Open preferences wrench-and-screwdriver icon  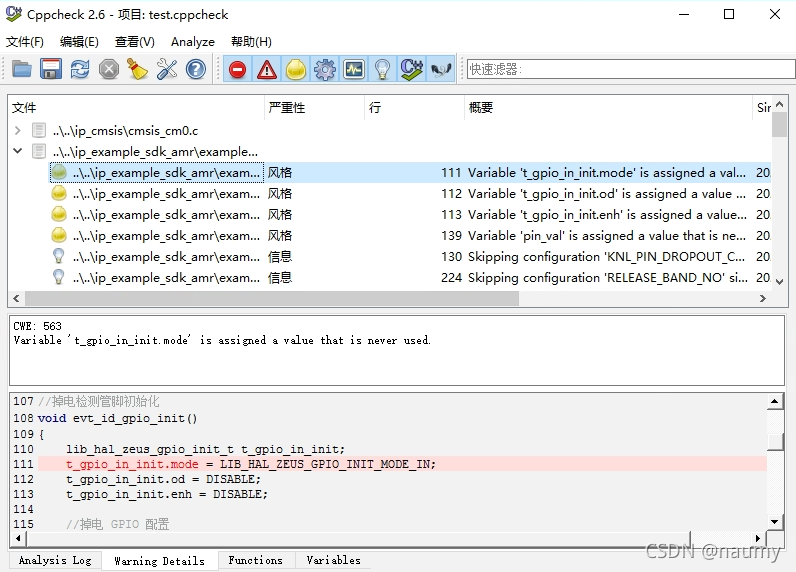pos(167,69)
